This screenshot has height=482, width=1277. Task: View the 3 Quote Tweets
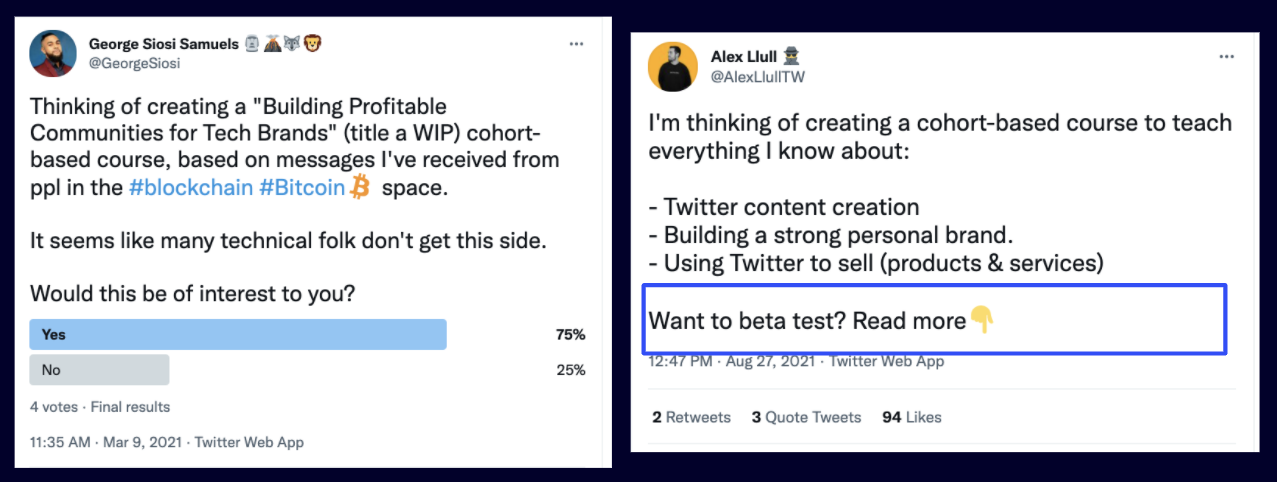point(806,417)
